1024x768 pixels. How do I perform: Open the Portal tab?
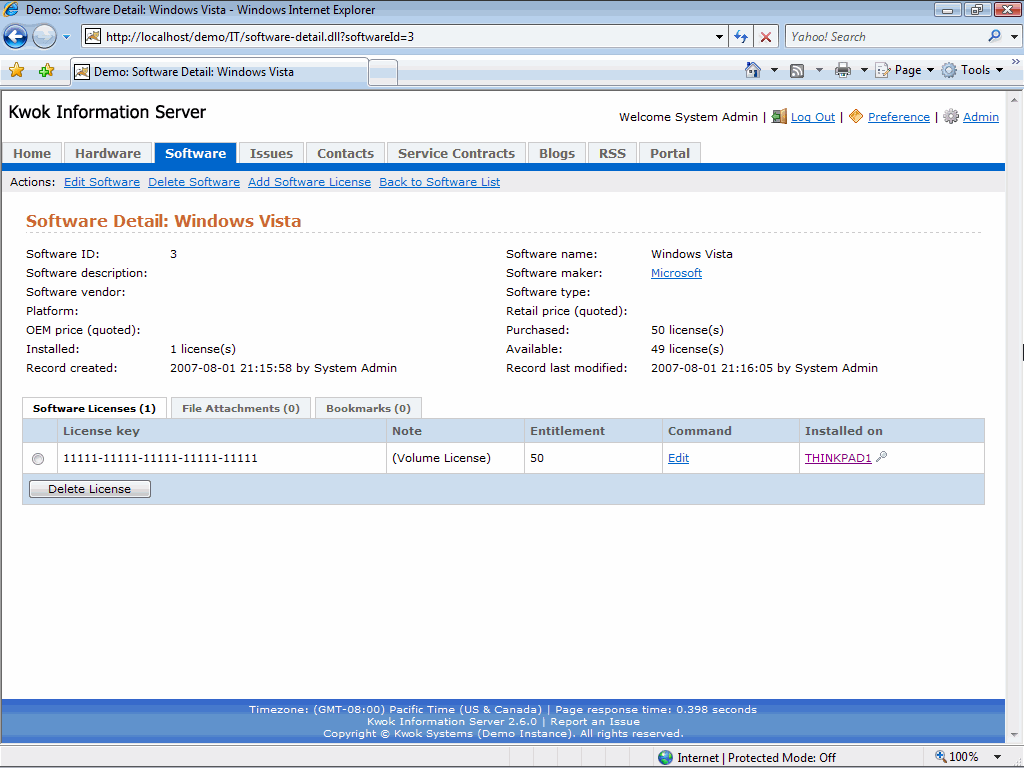(670, 153)
